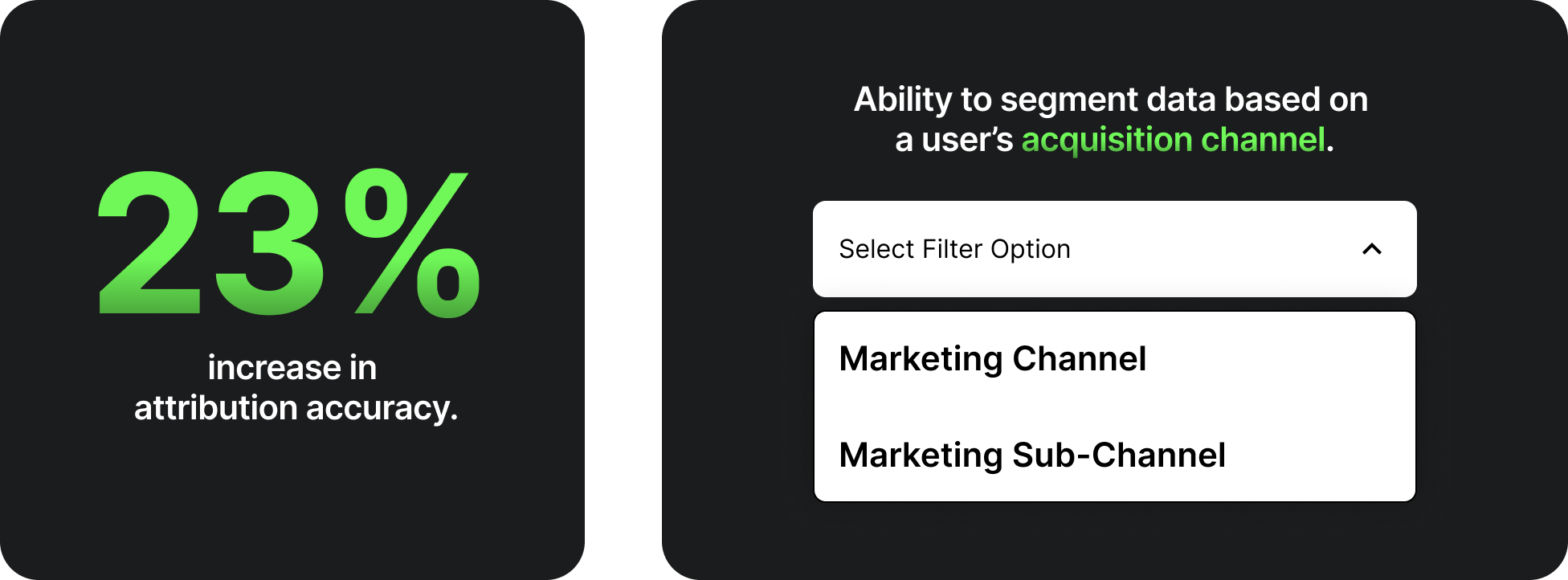
Task: Click the "increase in" caption line
Action: pos(292,368)
